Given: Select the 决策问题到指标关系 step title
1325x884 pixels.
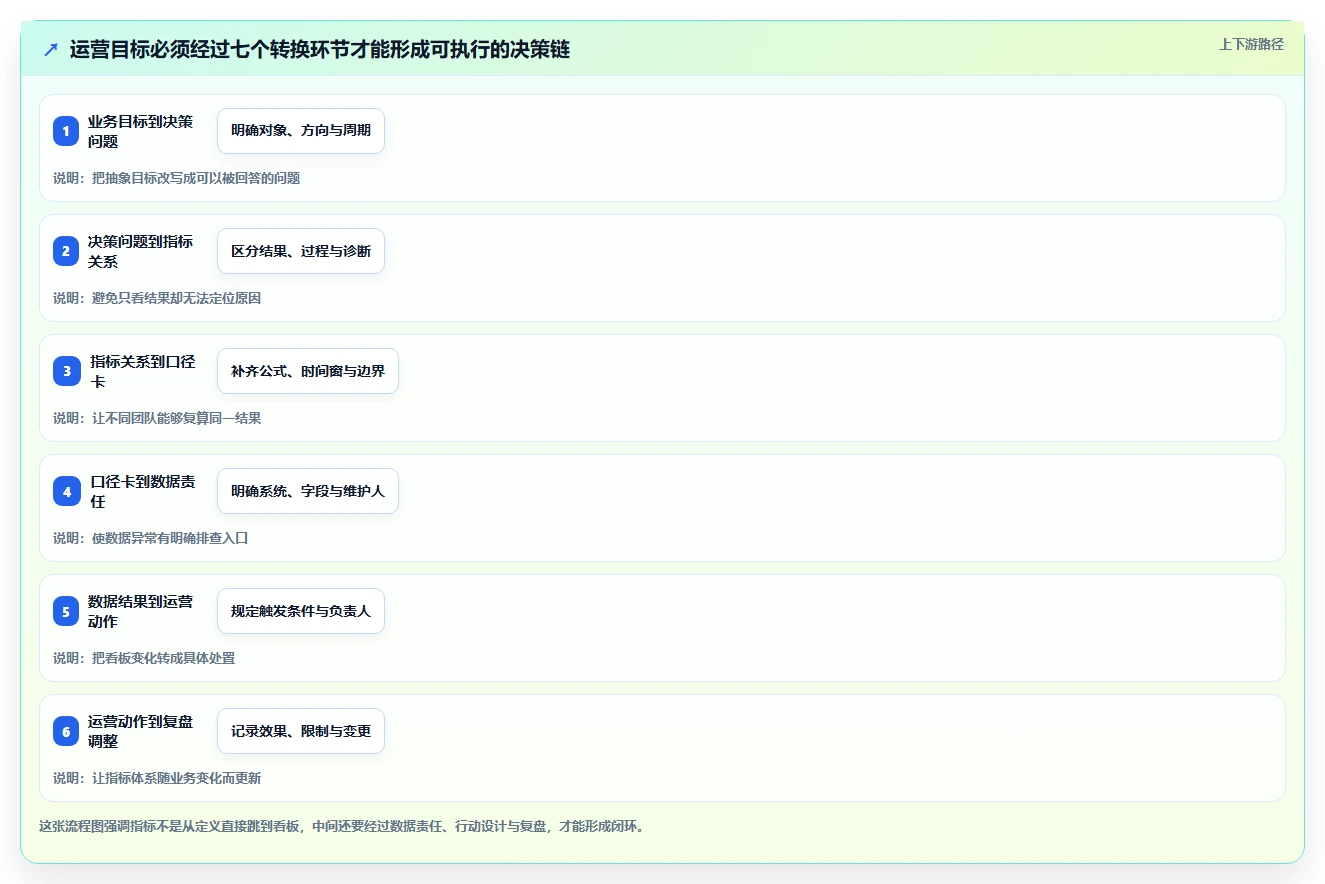Looking at the screenshot, I should coord(141,251).
